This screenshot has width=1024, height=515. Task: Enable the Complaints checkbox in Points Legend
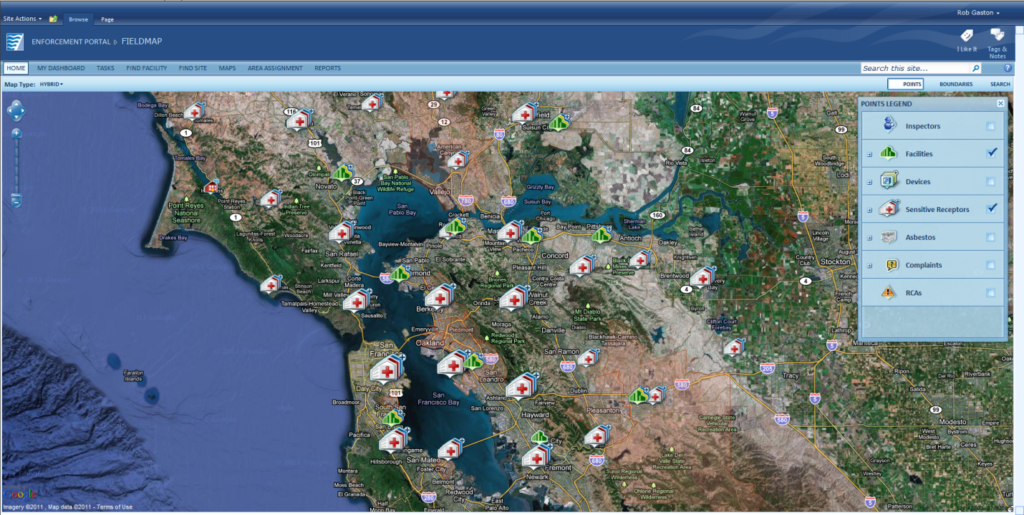click(991, 265)
